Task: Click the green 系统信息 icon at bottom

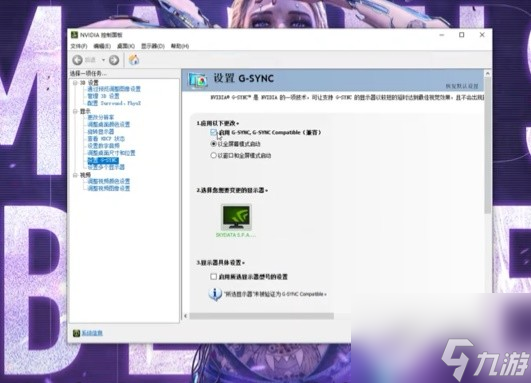Action: tap(76, 333)
